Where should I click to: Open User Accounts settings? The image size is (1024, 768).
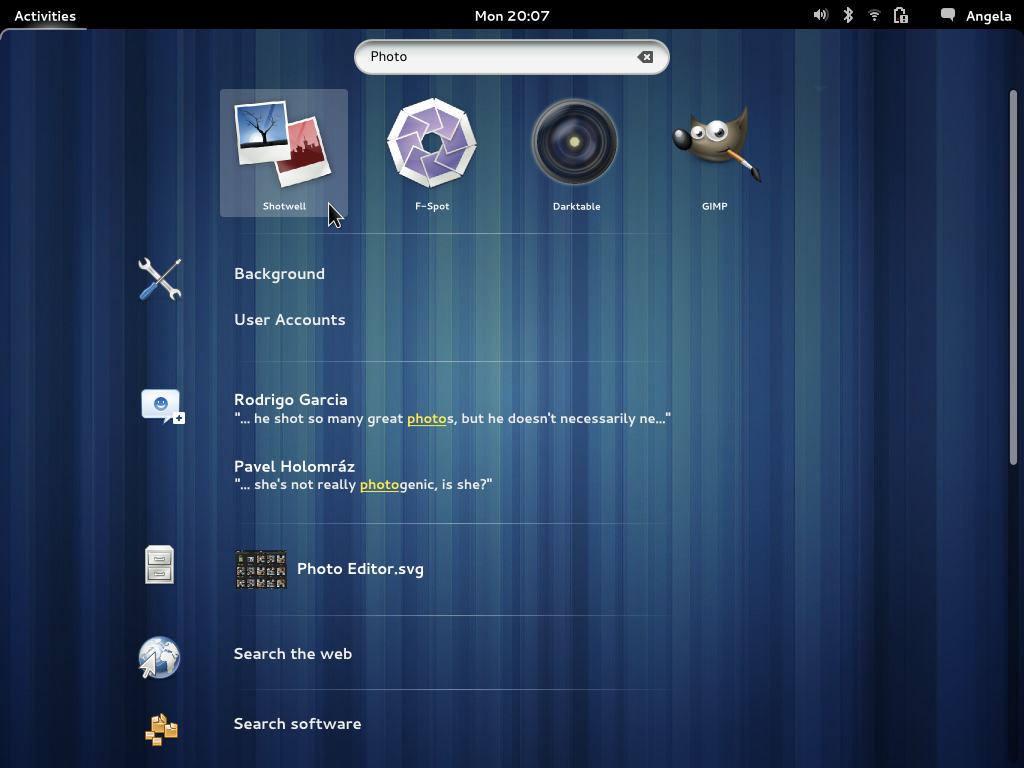click(x=290, y=319)
